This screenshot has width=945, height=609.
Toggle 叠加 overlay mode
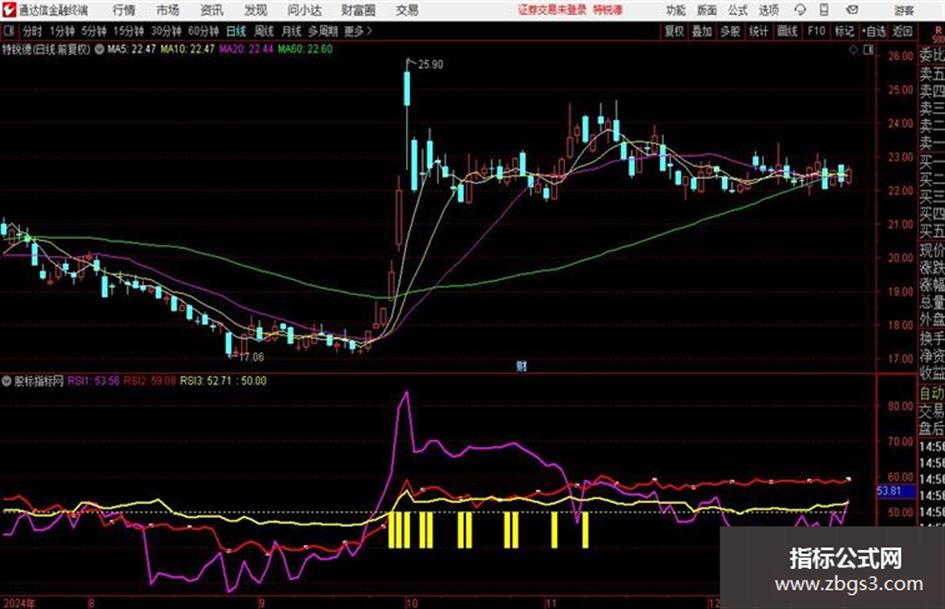click(x=703, y=31)
